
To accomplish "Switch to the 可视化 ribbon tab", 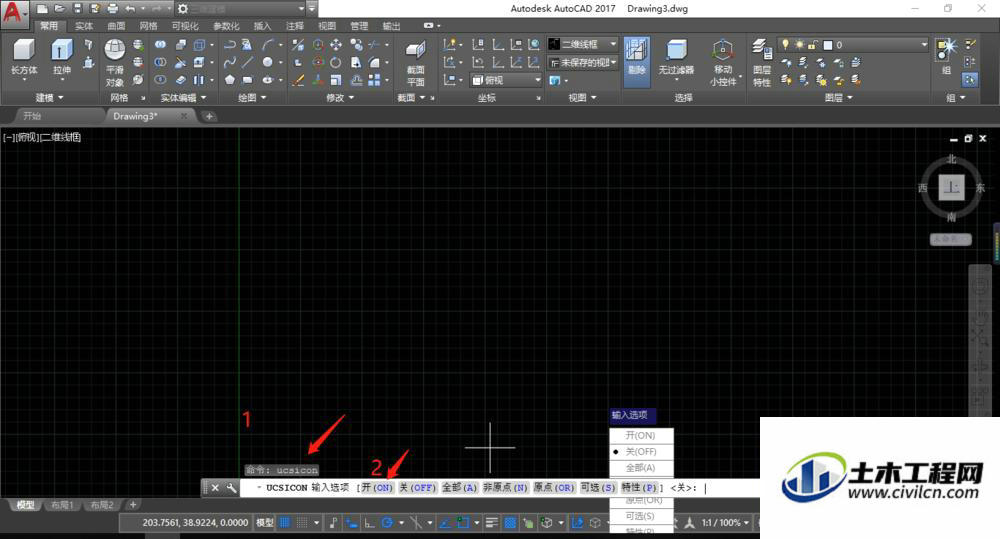I will (185, 26).
